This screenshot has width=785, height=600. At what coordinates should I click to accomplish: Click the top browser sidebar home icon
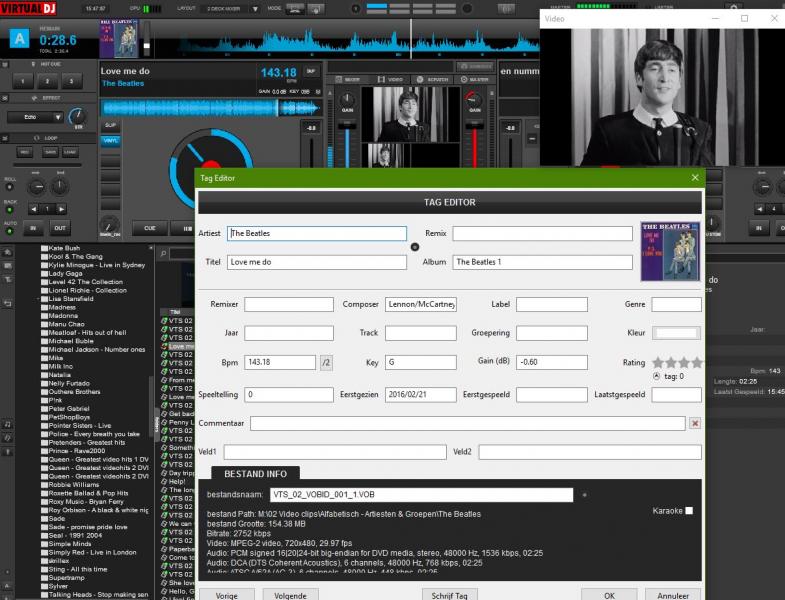[8, 252]
